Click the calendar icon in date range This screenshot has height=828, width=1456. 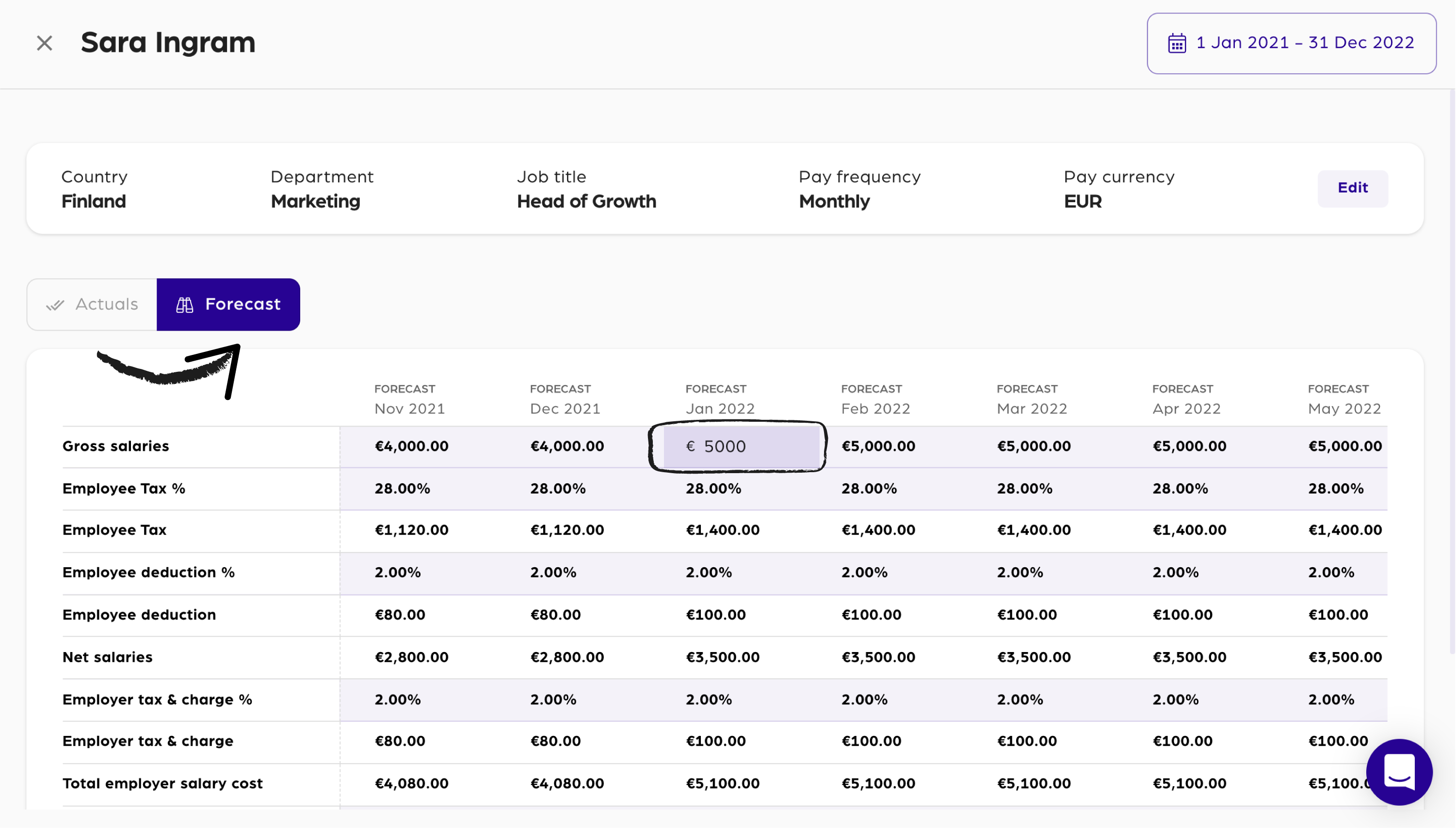point(1177,43)
